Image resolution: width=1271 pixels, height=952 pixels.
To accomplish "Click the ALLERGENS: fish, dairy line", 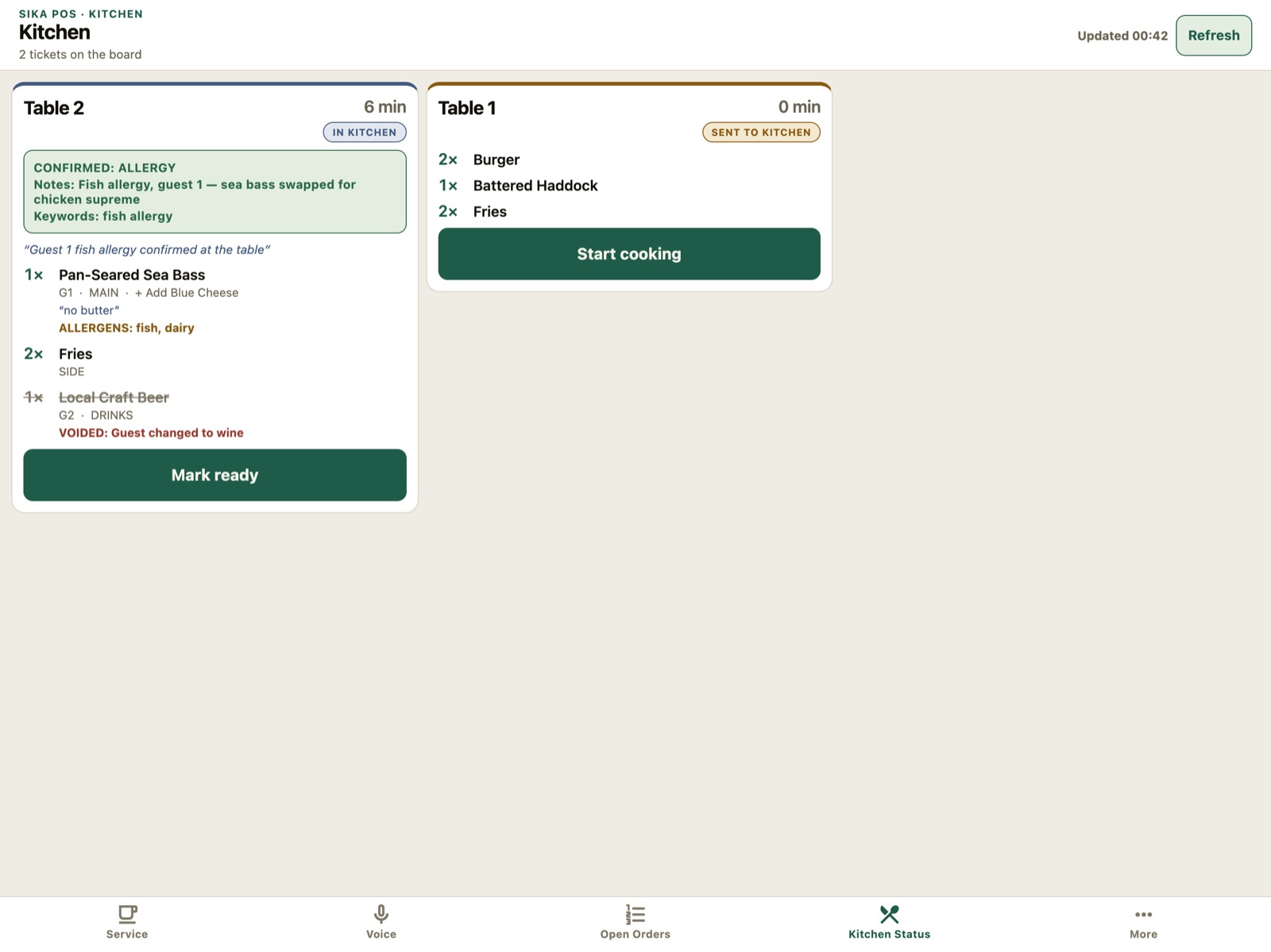I will [126, 328].
